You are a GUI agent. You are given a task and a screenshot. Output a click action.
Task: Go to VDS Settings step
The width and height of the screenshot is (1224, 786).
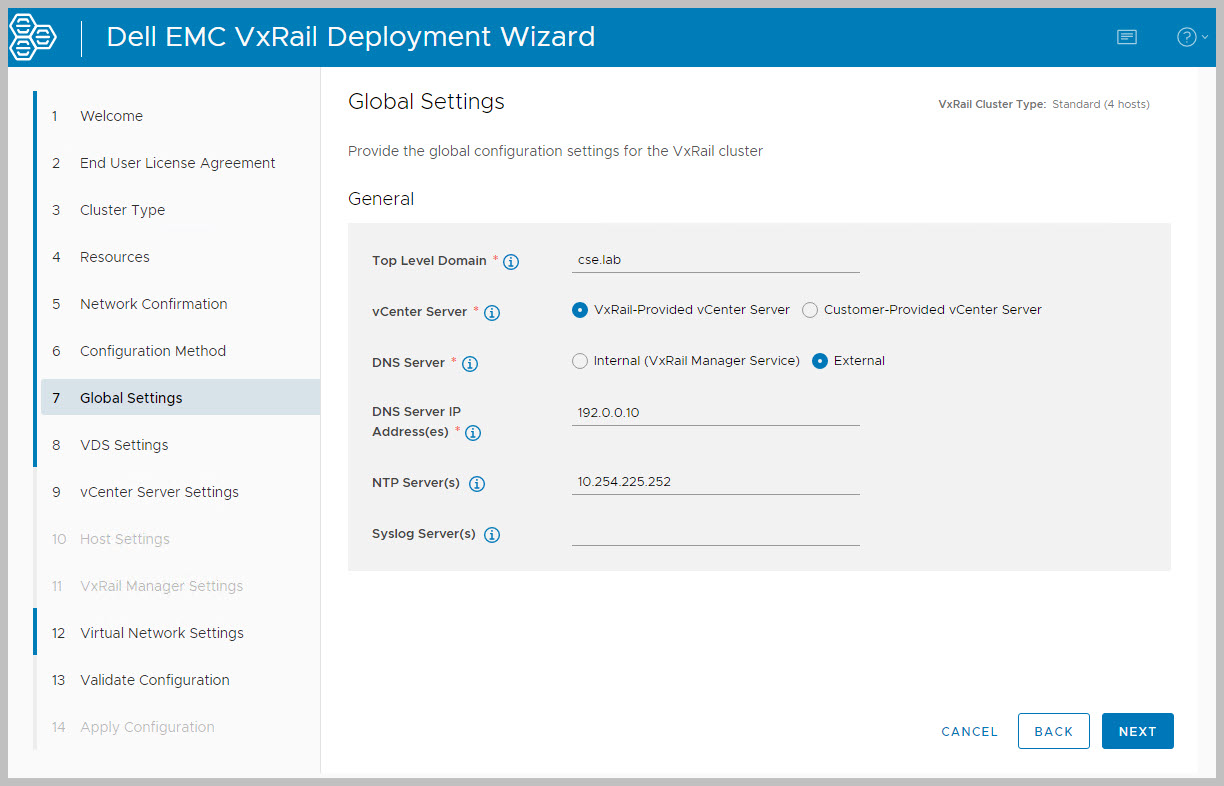point(124,445)
